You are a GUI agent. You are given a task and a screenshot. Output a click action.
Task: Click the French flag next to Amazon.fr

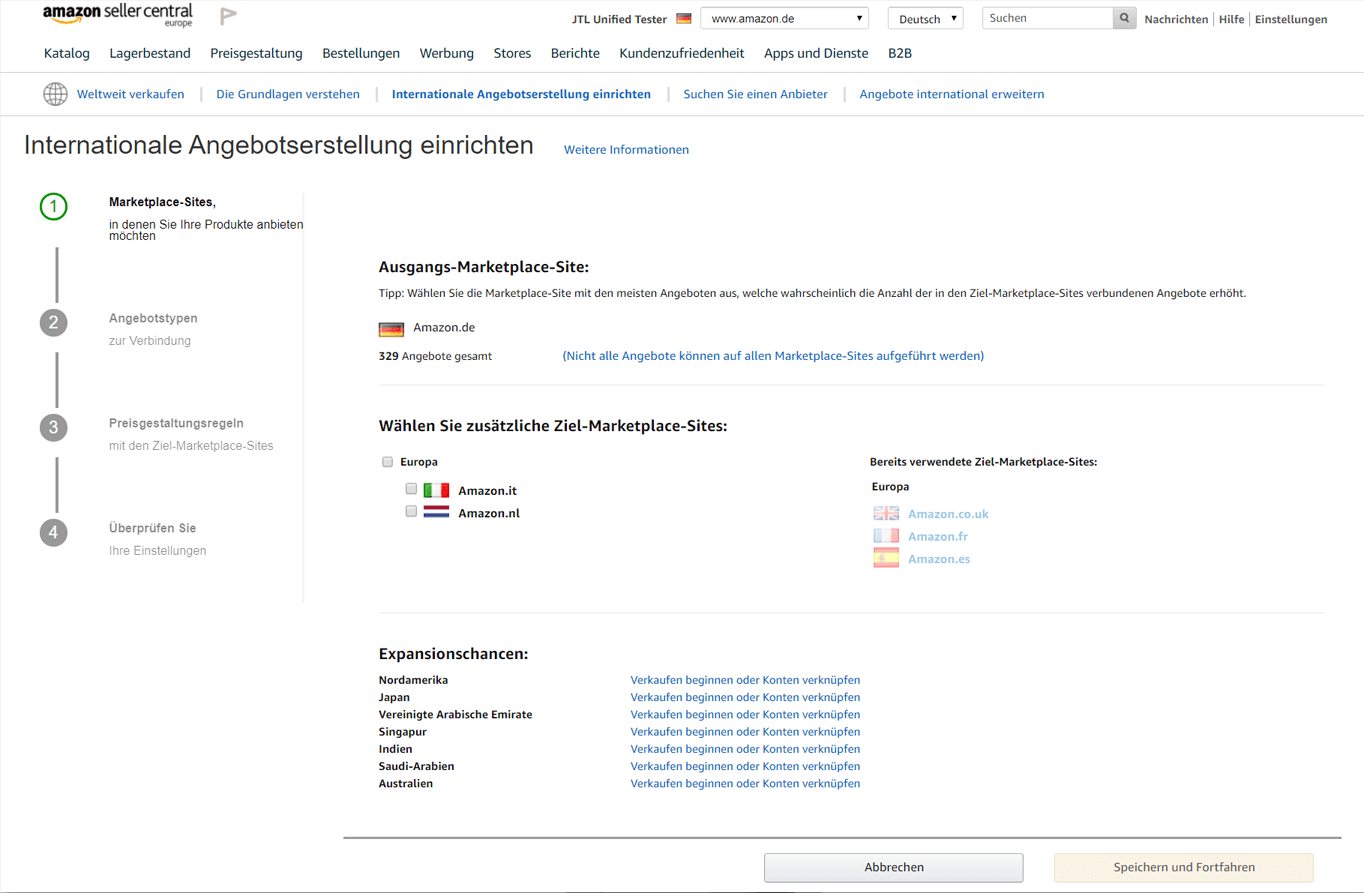[x=886, y=536]
